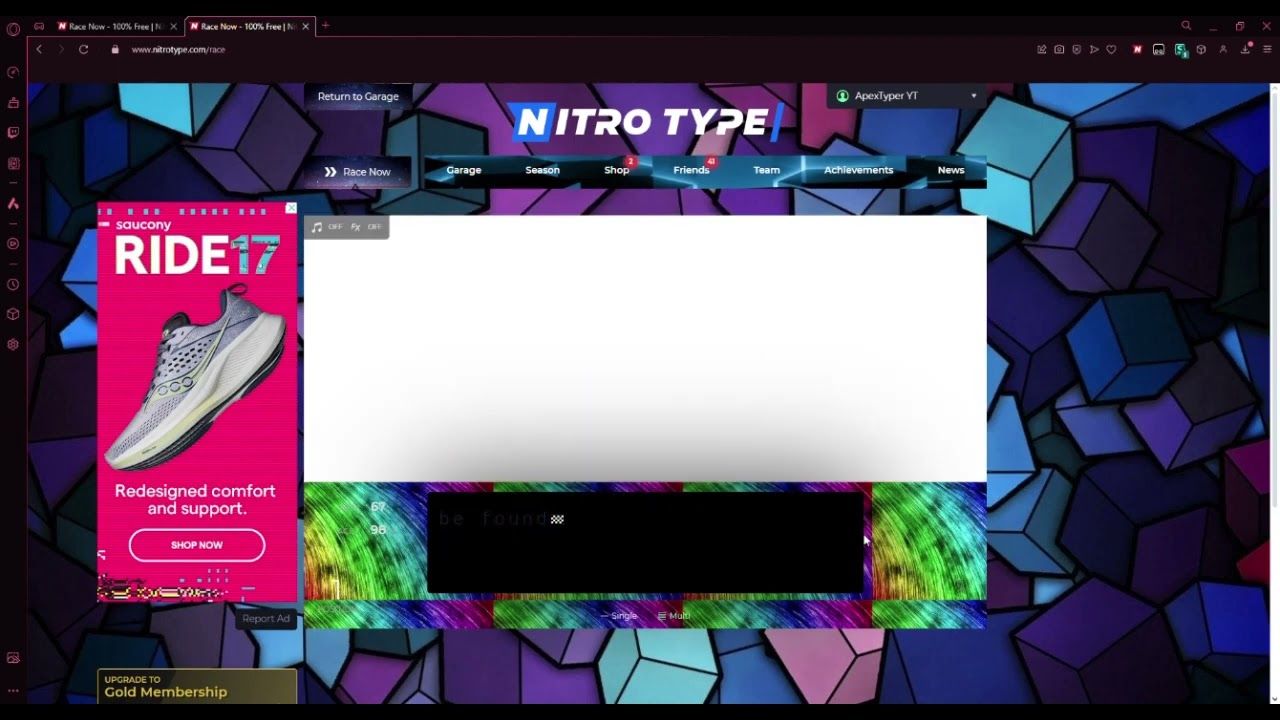This screenshot has width=1280, height=720.
Task: Click the page vertical scrollbar
Action: click(x=1273, y=393)
